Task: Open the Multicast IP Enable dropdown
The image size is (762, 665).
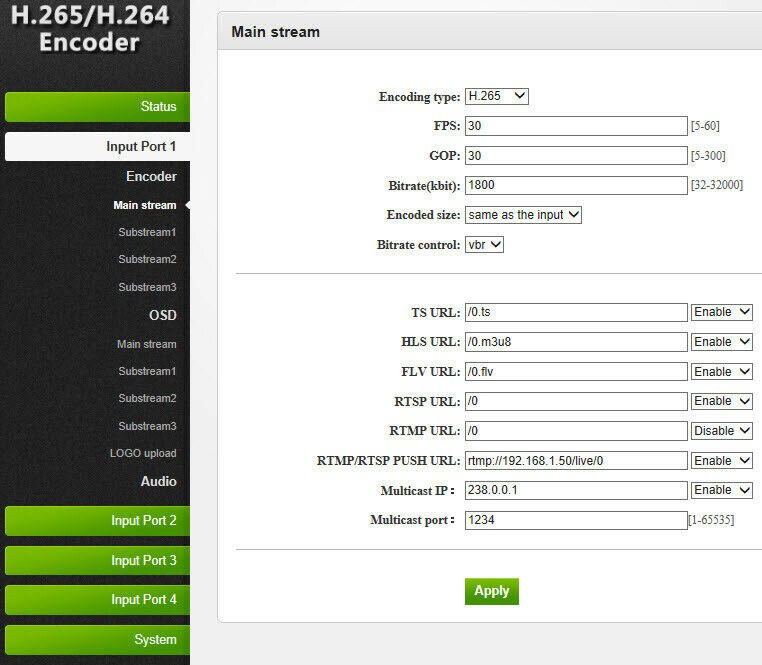Action: click(x=722, y=490)
